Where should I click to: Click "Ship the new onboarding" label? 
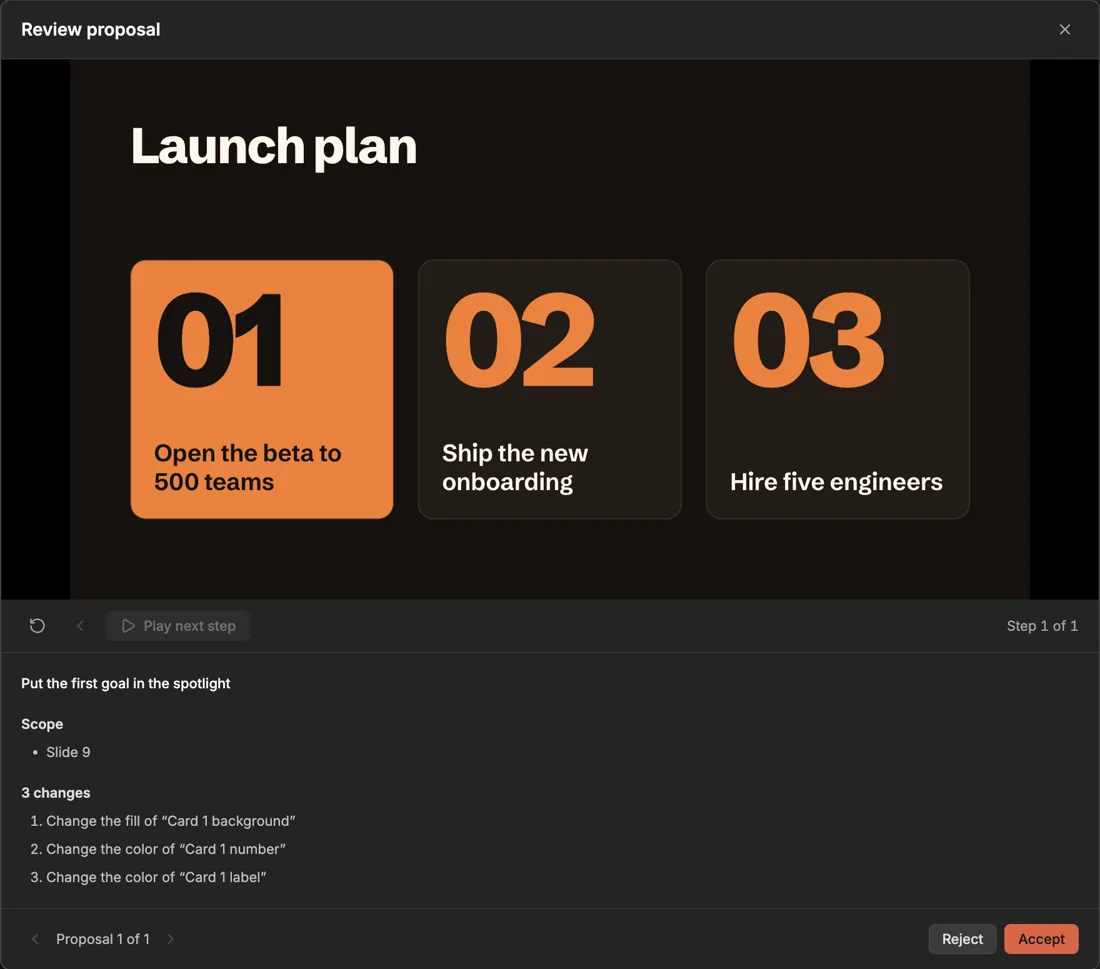coord(515,467)
